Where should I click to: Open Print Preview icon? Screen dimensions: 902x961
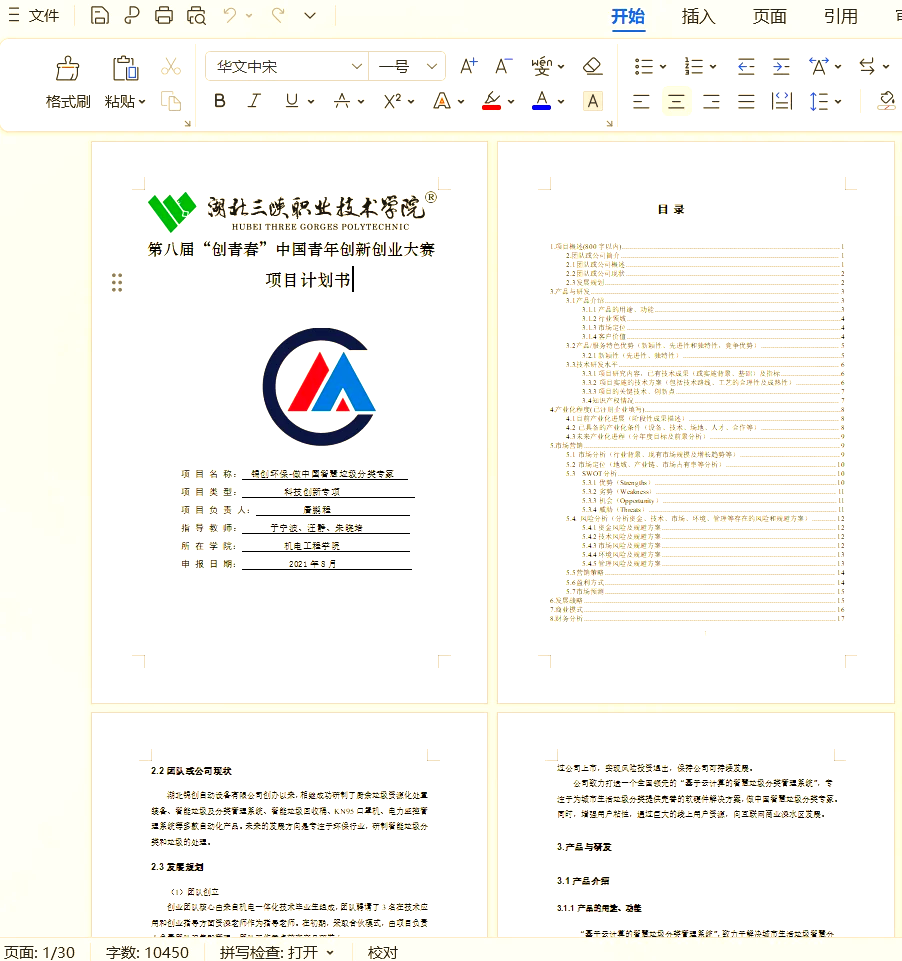pyautogui.click(x=196, y=15)
